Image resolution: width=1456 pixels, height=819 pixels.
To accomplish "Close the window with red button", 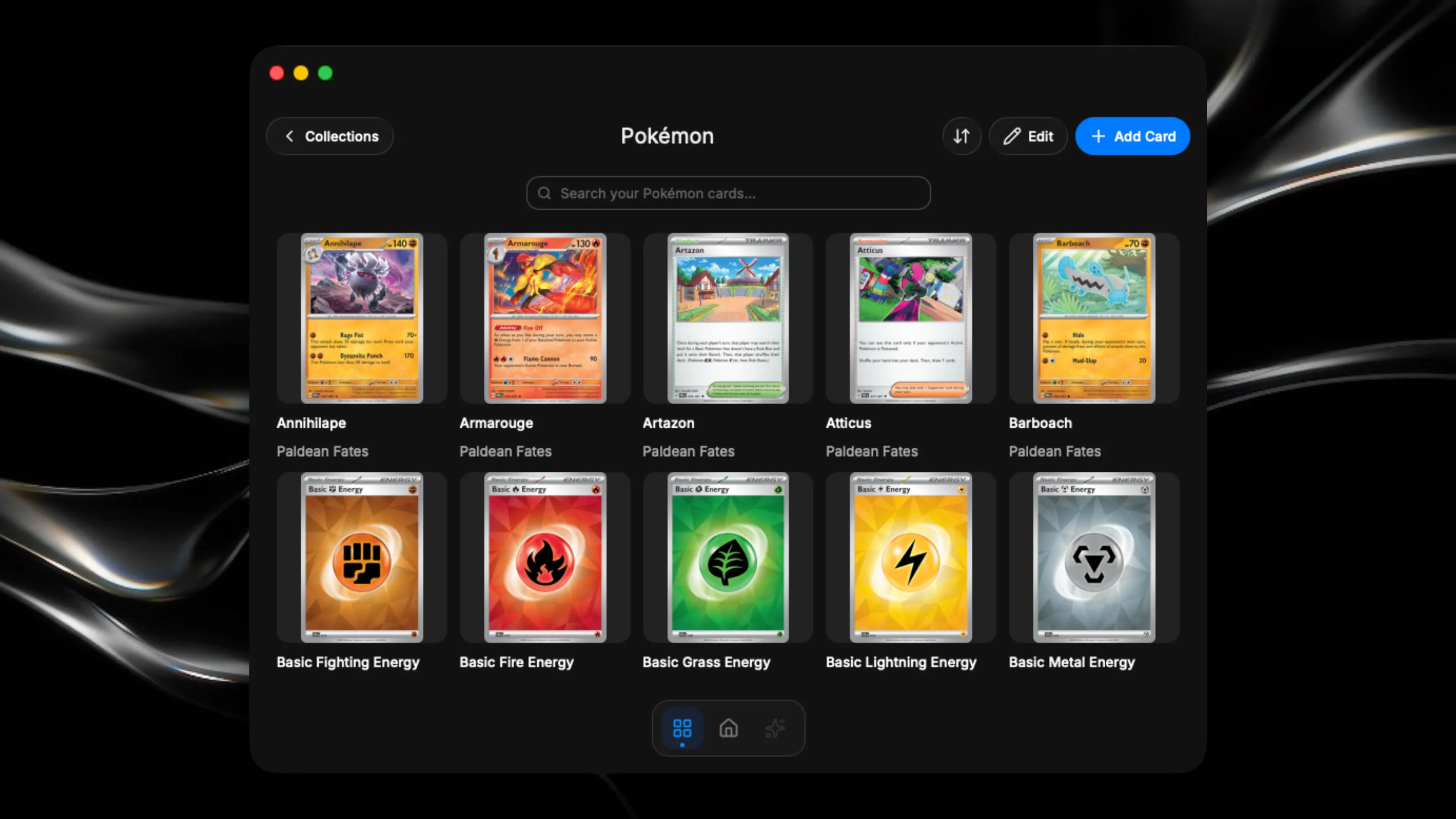I will (x=276, y=73).
